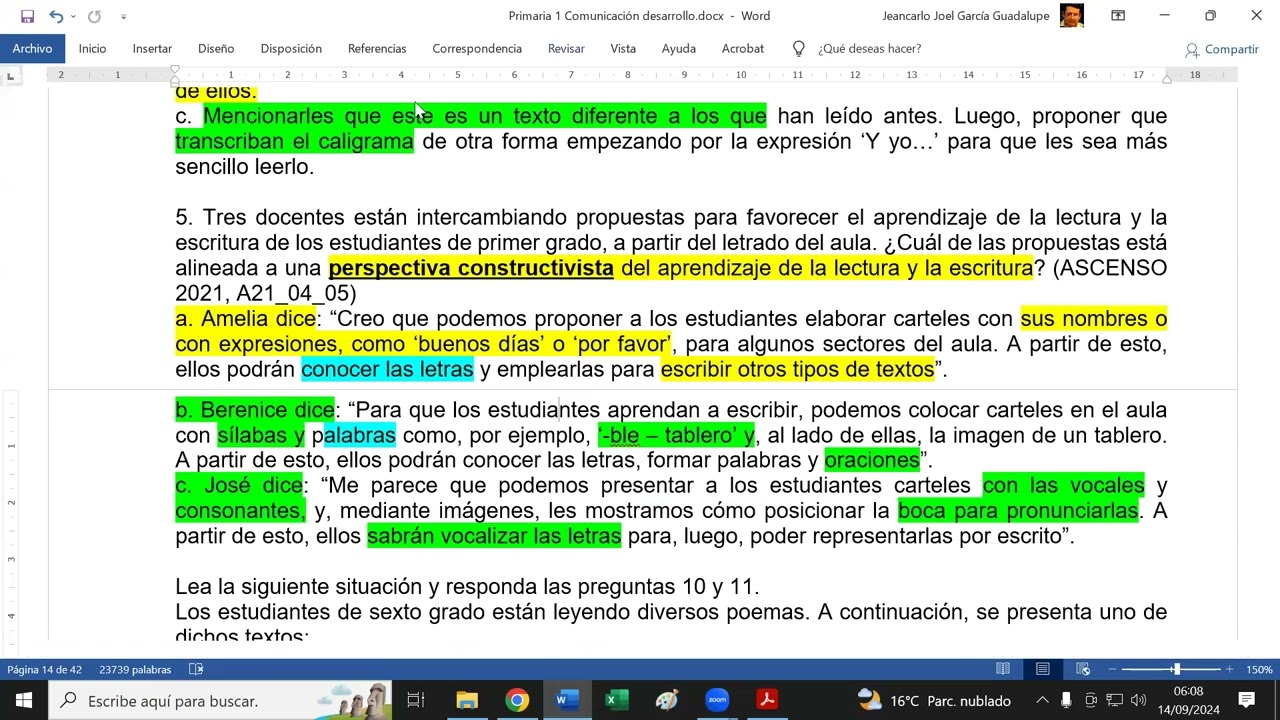This screenshot has width=1280, height=720.
Task: Switch to the Inicio ribbon tab
Action: (92, 48)
